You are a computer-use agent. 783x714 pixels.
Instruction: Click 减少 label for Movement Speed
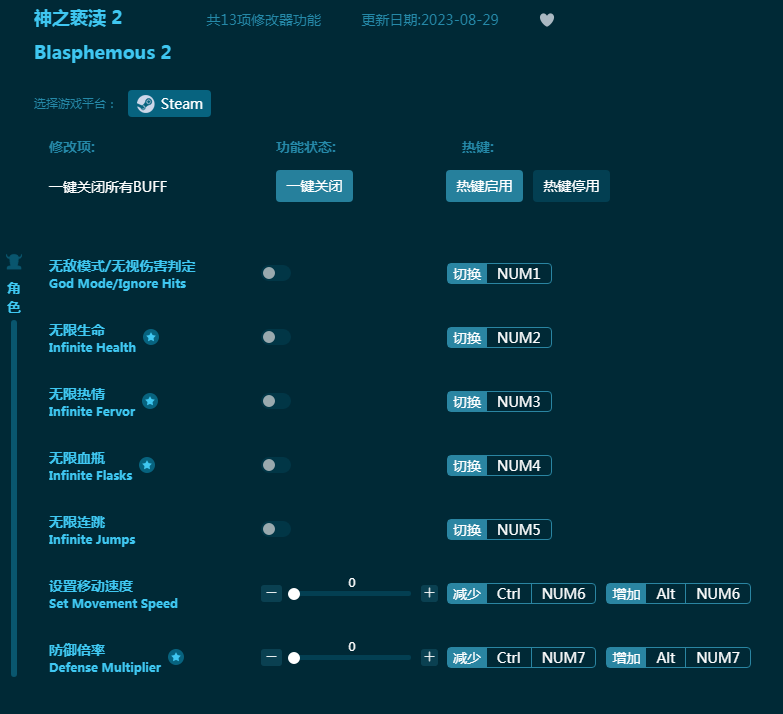(x=467, y=594)
